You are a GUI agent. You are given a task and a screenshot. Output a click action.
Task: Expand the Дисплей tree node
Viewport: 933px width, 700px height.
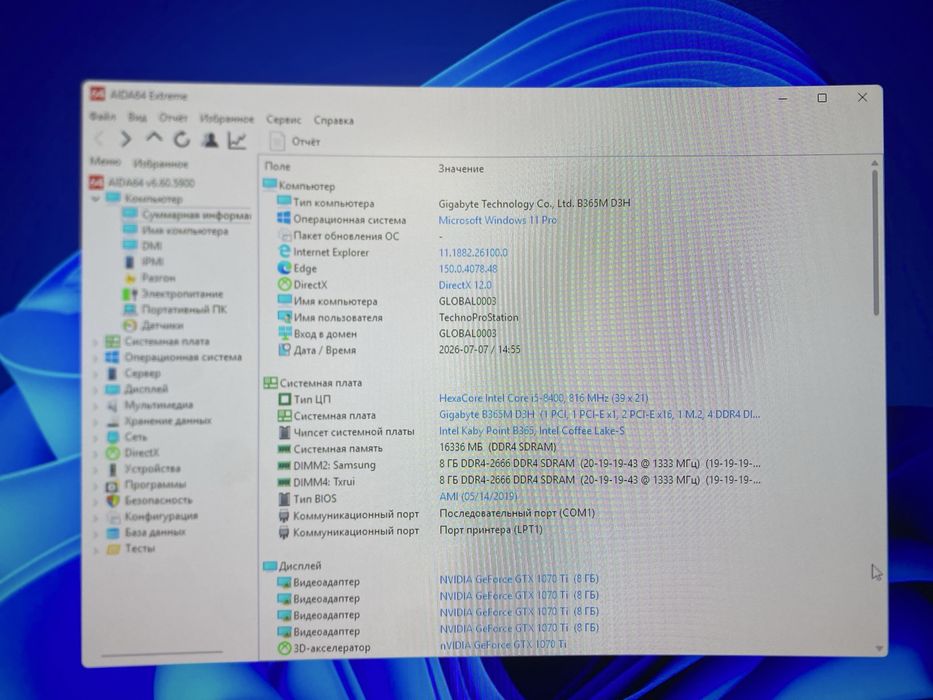tap(95, 390)
